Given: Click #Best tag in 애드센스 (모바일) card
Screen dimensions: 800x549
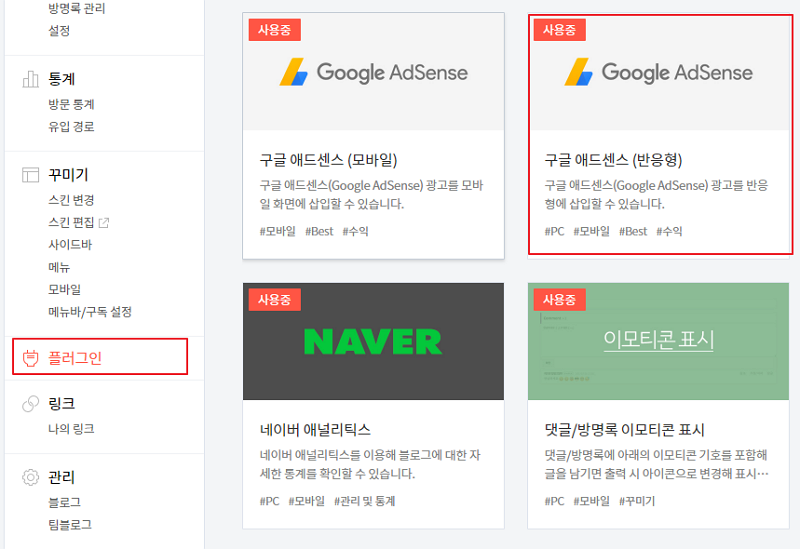Looking at the screenshot, I should tap(319, 231).
